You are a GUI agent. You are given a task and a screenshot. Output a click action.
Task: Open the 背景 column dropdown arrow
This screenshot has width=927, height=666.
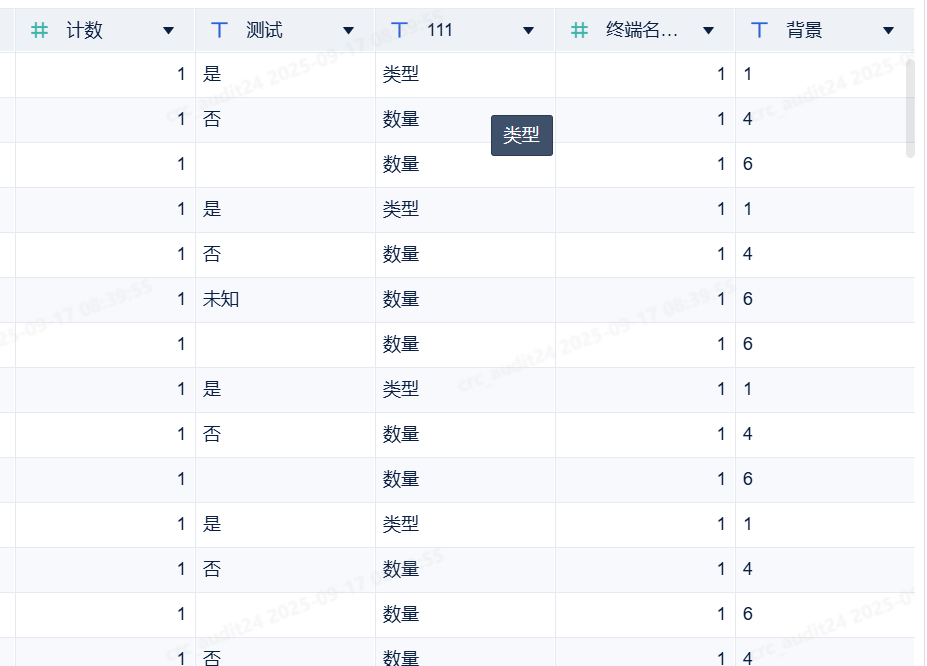(x=889, y=31)
